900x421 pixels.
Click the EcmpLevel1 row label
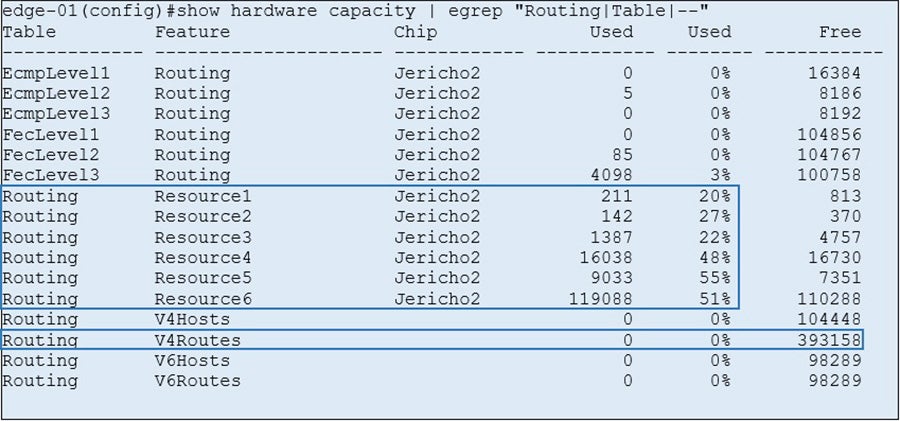click(x=56, y=73)
